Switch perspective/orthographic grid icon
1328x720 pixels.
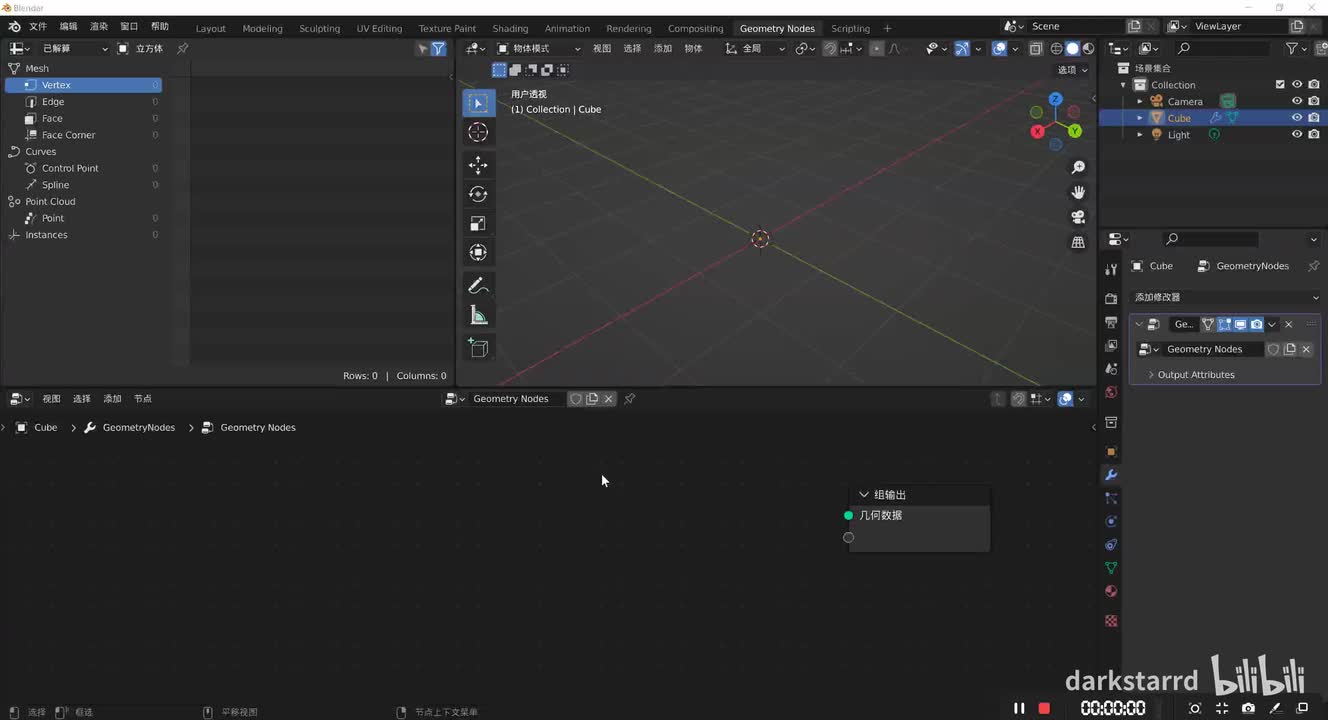(1078, 242)
